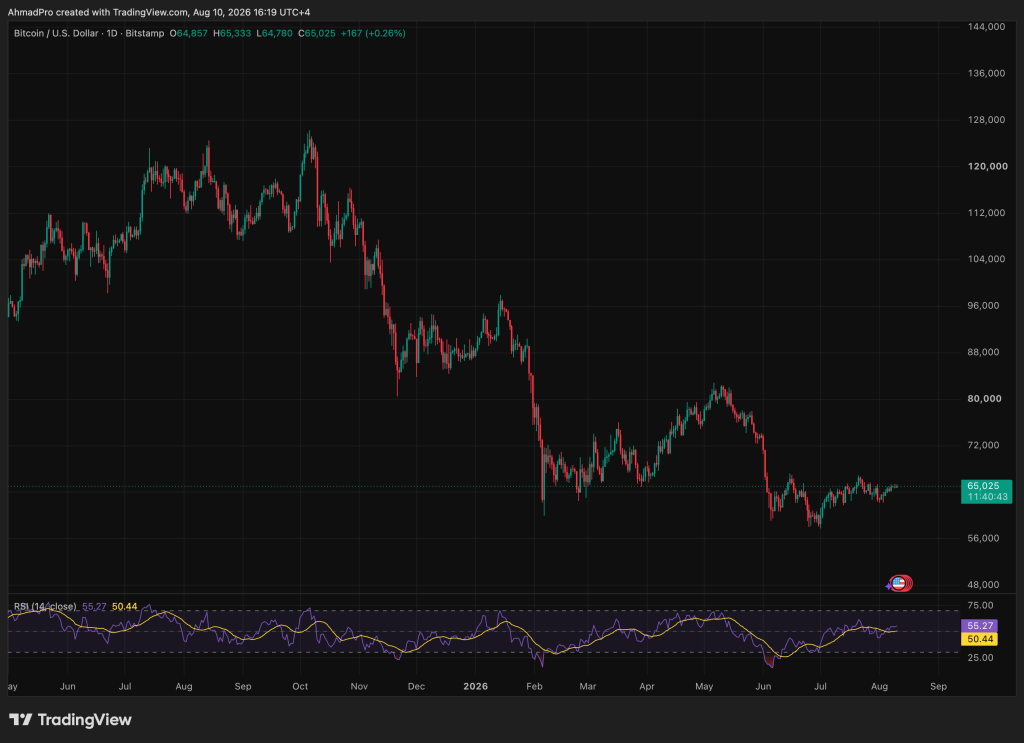Click the 2026 year label on the time axis
Screen dimensions: 1024x743
pyautogui.click(x=475, y=686)
